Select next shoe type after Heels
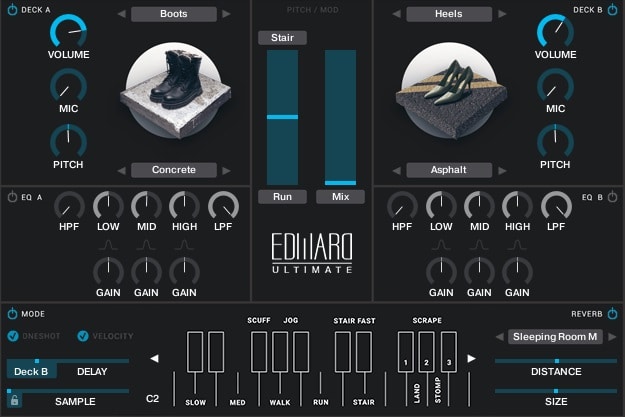This screenshot has height=417, width=625. 502,14
